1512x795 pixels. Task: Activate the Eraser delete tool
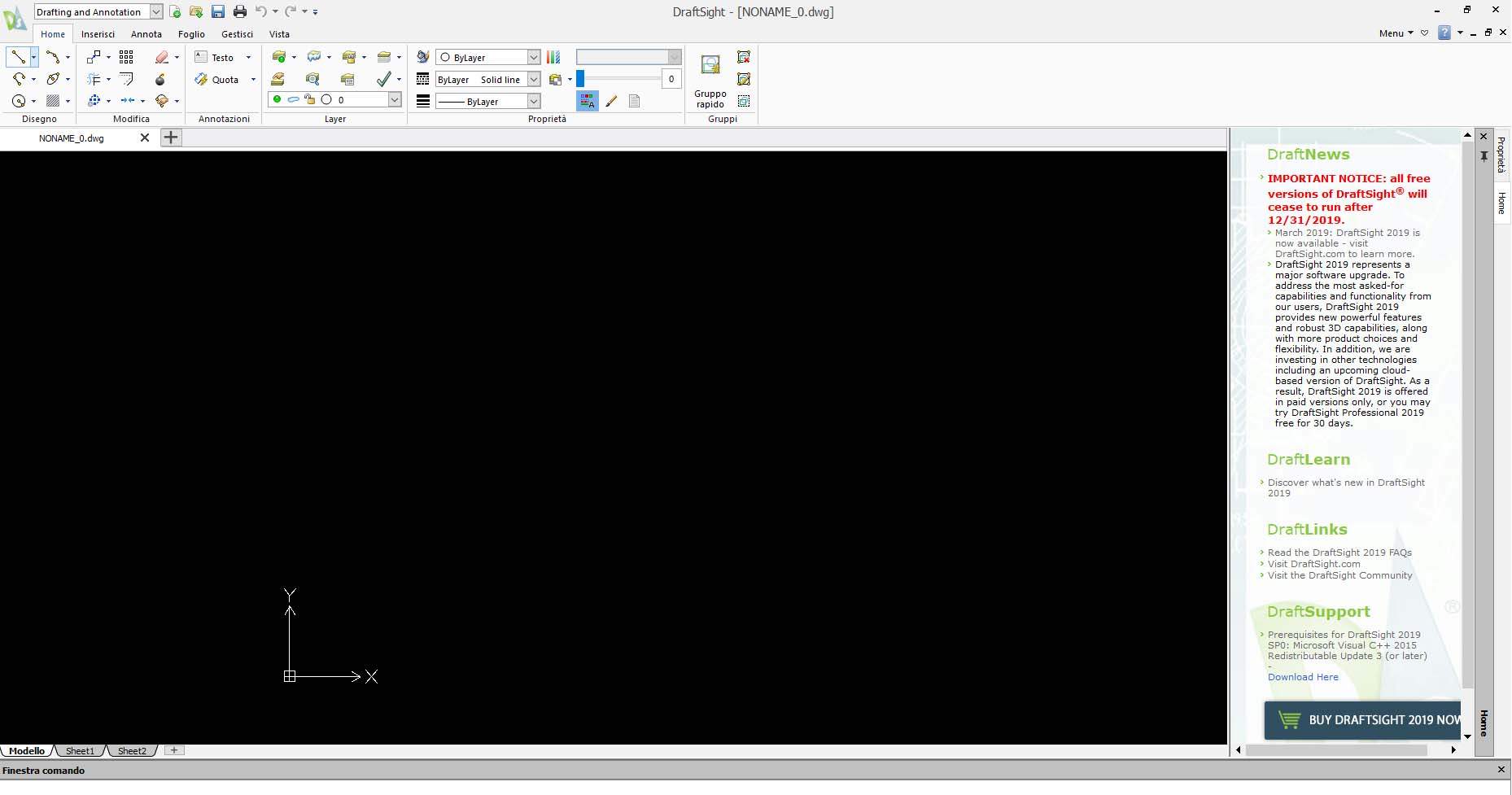tap(162, 57)
